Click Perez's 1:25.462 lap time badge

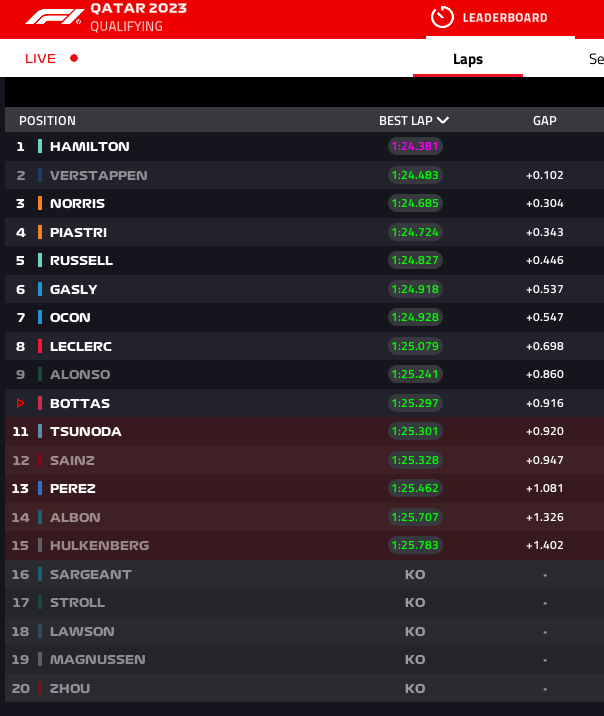click(x=415, y=488)
